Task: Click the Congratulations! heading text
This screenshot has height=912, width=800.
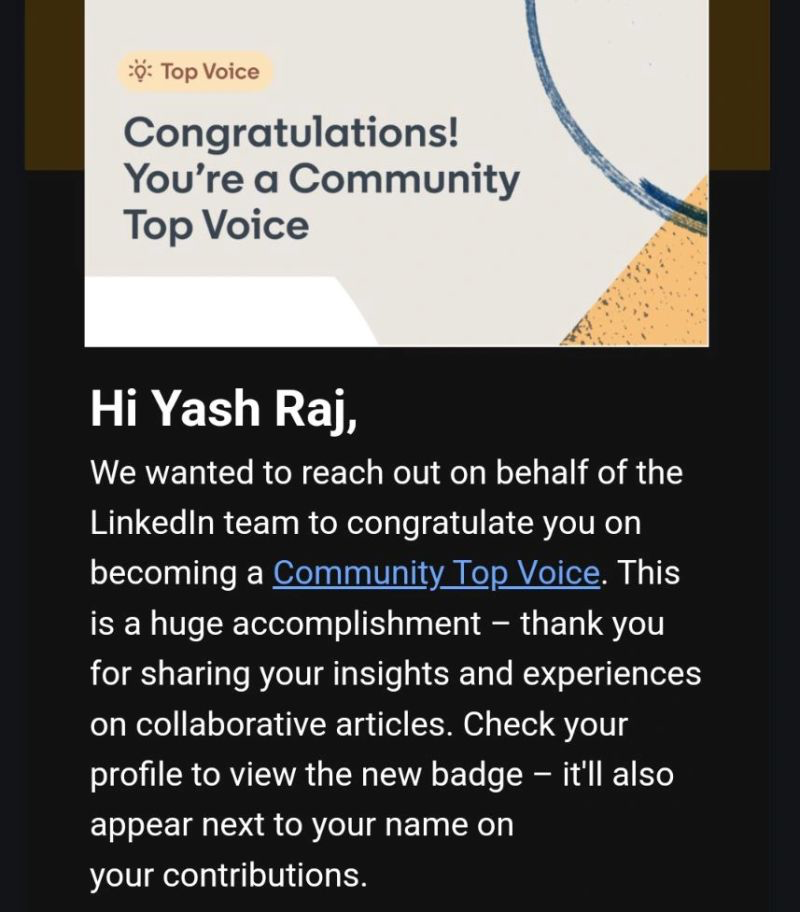Action: click(291, 134)
